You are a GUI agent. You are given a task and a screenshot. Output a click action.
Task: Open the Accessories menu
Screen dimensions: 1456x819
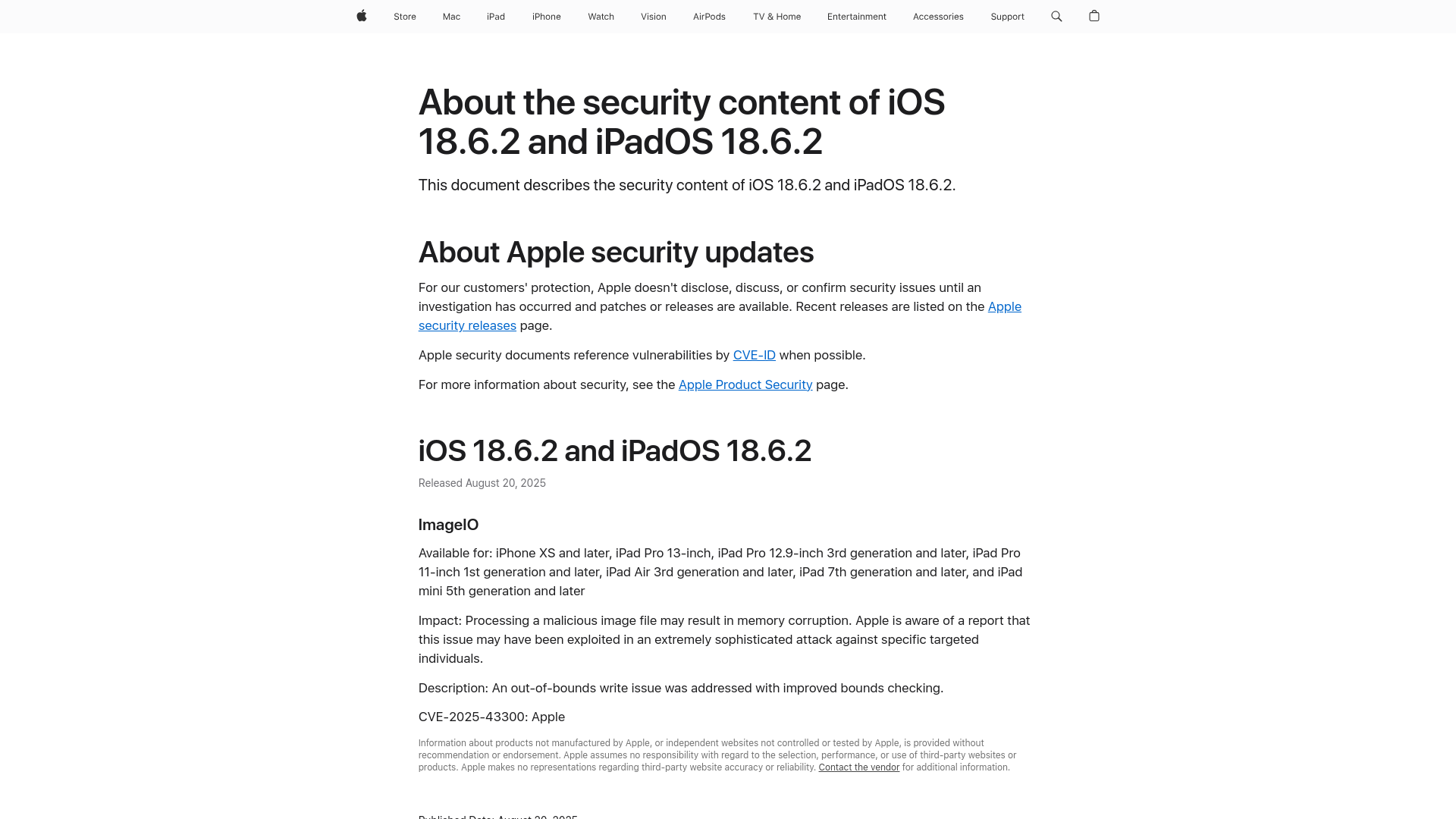[938, 17]
